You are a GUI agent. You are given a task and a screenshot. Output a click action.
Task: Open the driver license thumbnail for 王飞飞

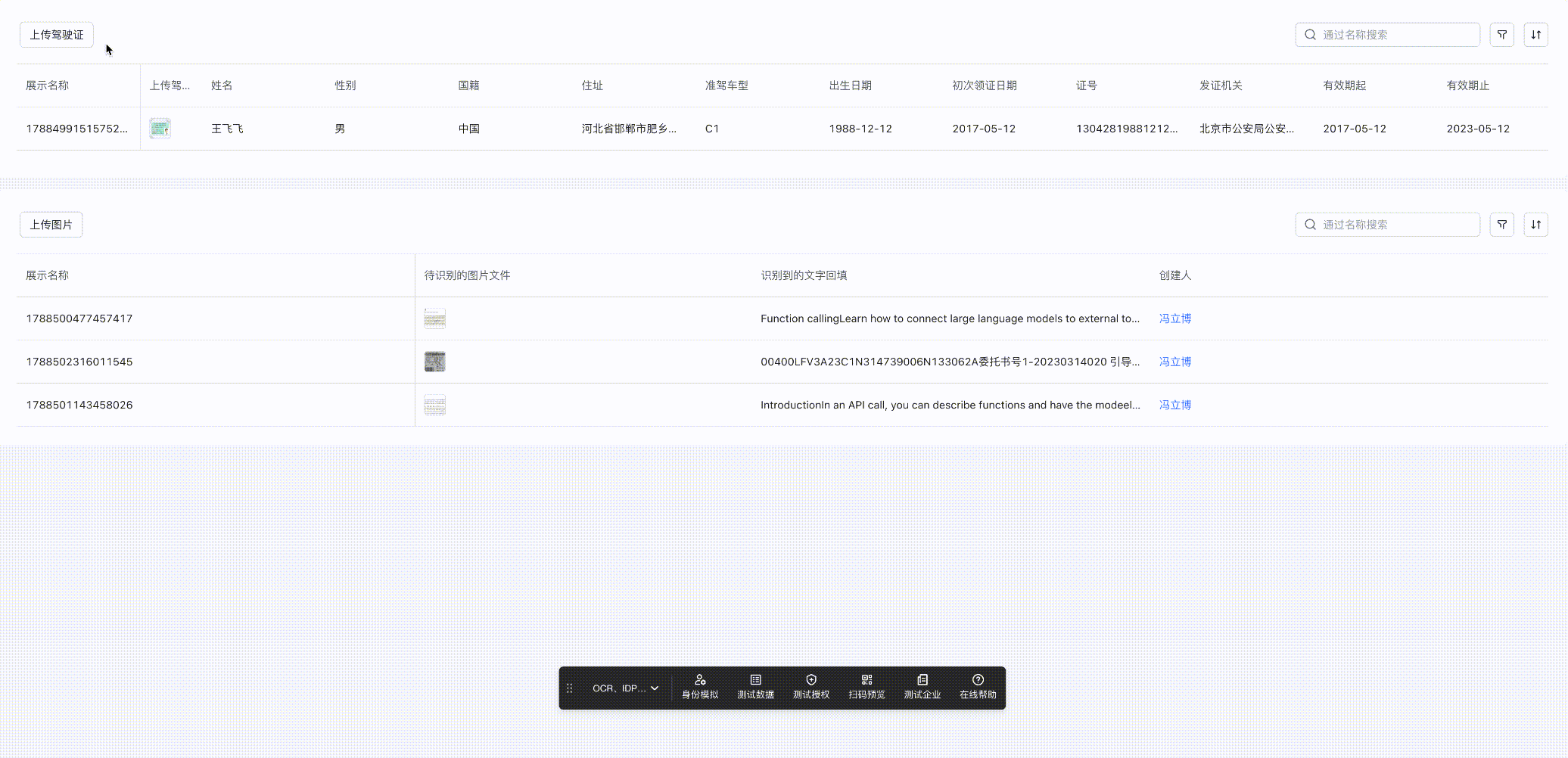pyautogui.click(x=160, y=129)
